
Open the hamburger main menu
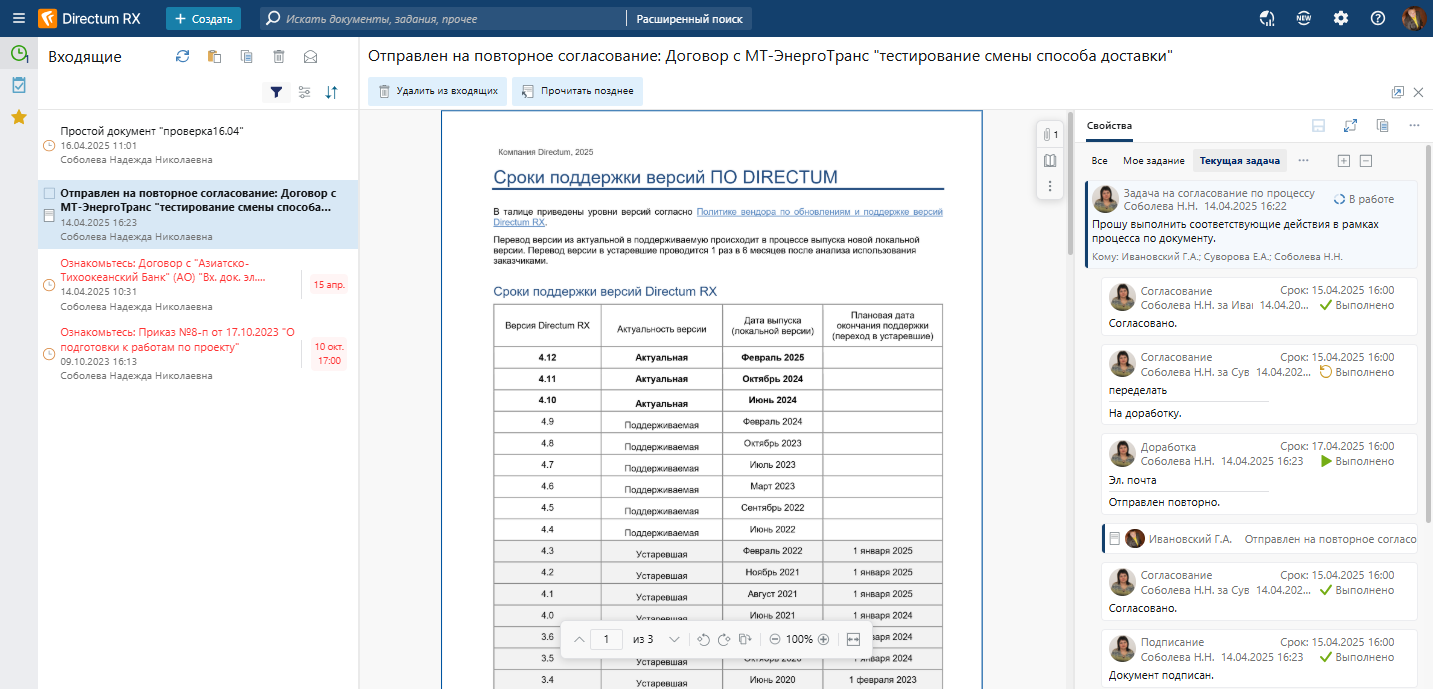[x=19, y=18]
